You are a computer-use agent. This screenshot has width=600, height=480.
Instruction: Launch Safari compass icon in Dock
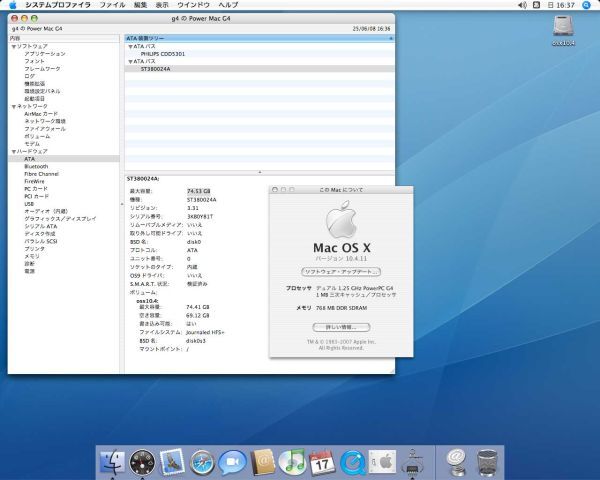[202, 462]
